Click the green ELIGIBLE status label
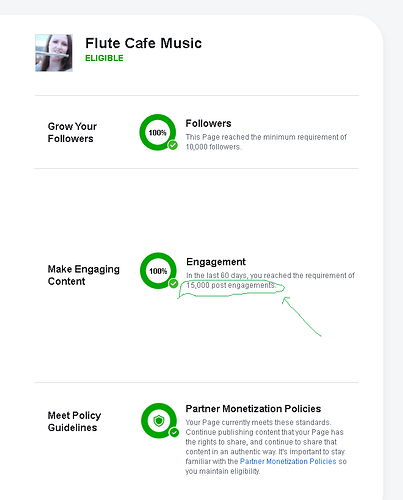Viewport: 403px width, 500px height. 104,58
